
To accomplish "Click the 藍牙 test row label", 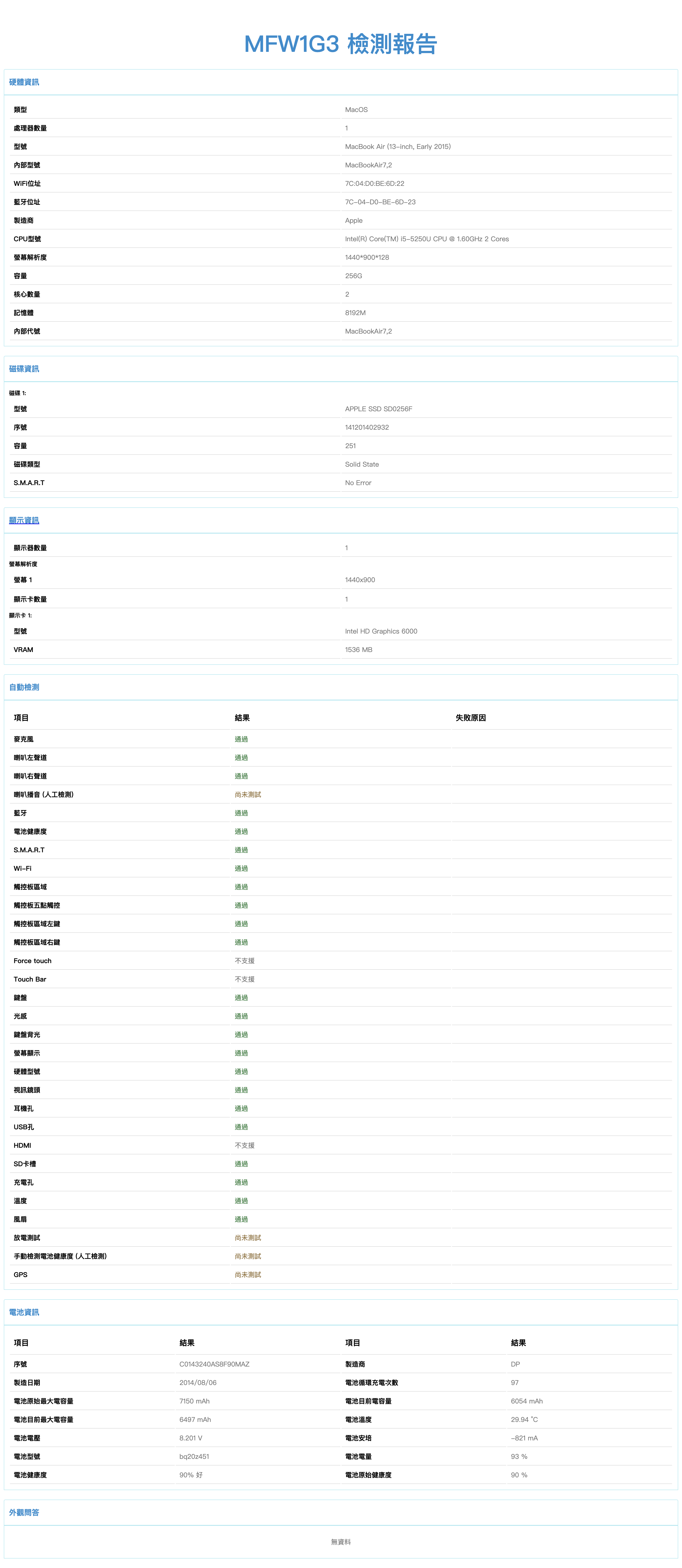I will [20, 813].
